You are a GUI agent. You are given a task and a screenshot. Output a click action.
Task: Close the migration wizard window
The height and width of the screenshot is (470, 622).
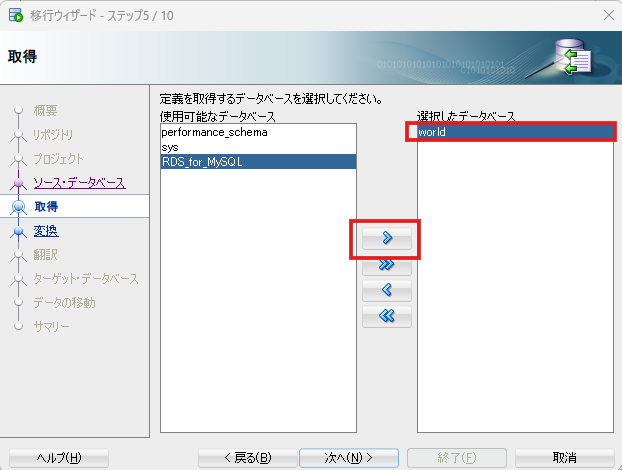609,15
